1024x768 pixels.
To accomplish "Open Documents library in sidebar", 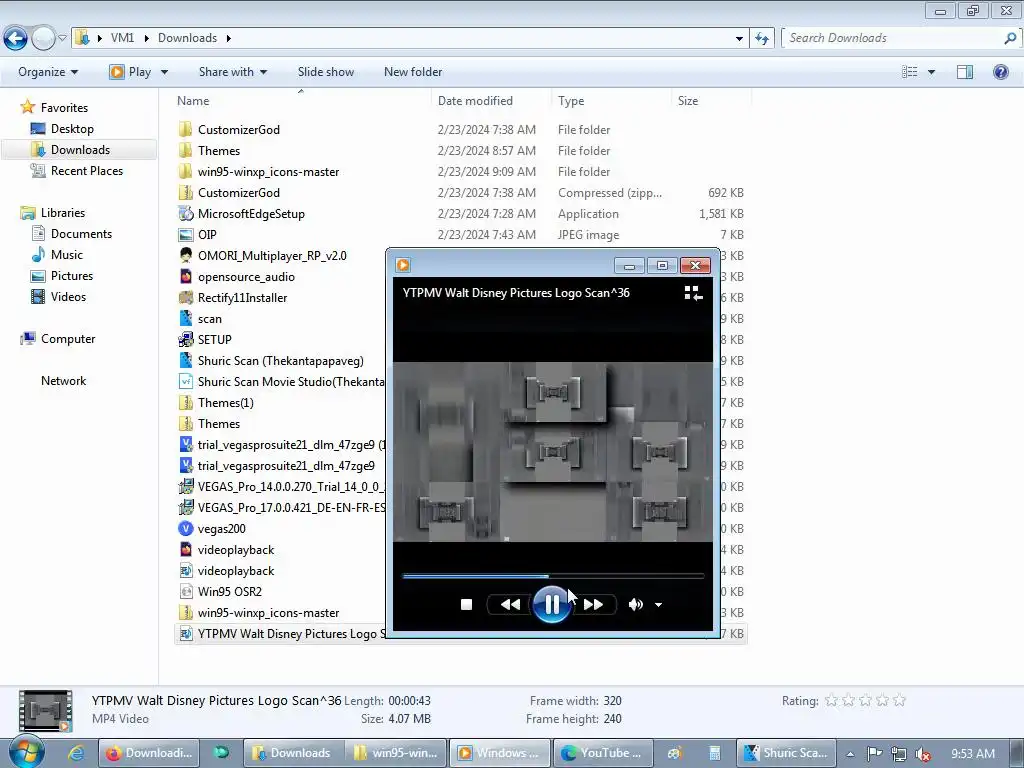I will pyautogui.click(x=81, y=234).
